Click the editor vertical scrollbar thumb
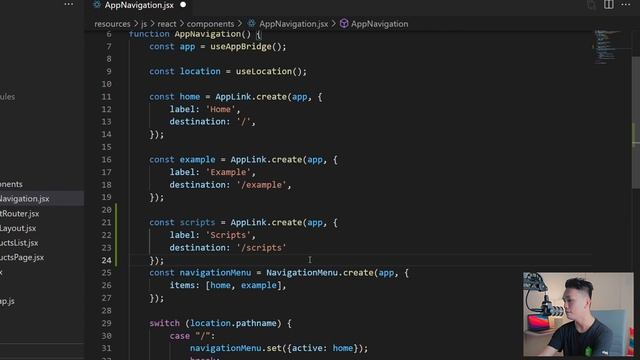Image resolution: width=640 pixels, height=360 pixels. (636, 122)
